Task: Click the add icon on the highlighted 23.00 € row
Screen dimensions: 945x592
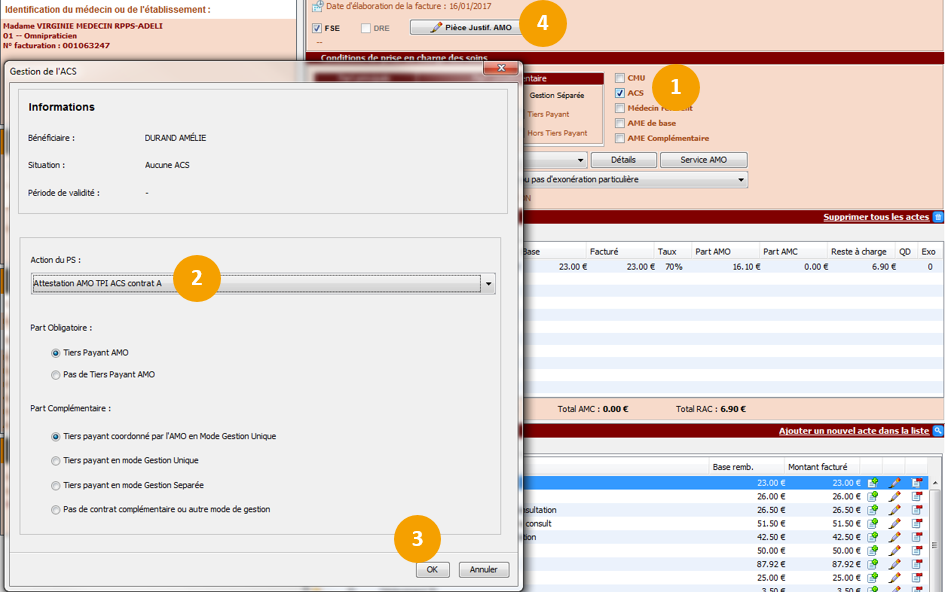Action: (x=872, y=482)
